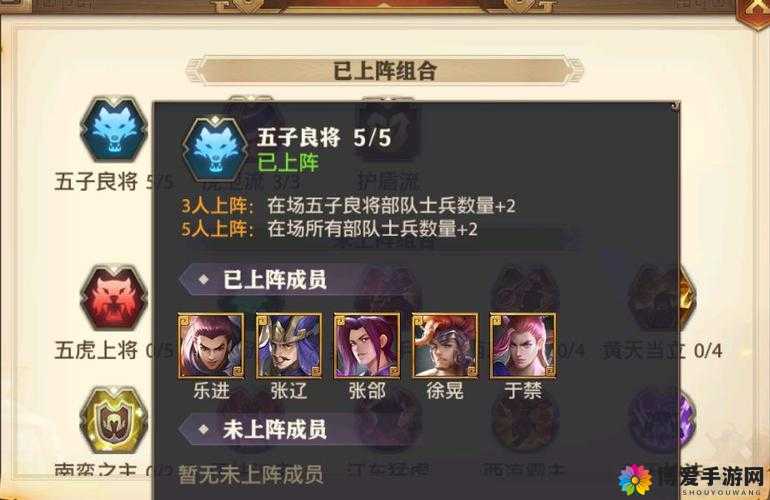View 张郃 hero portrait
The width and height of the screenshot is (770, 500).
(x=367, y=346)
